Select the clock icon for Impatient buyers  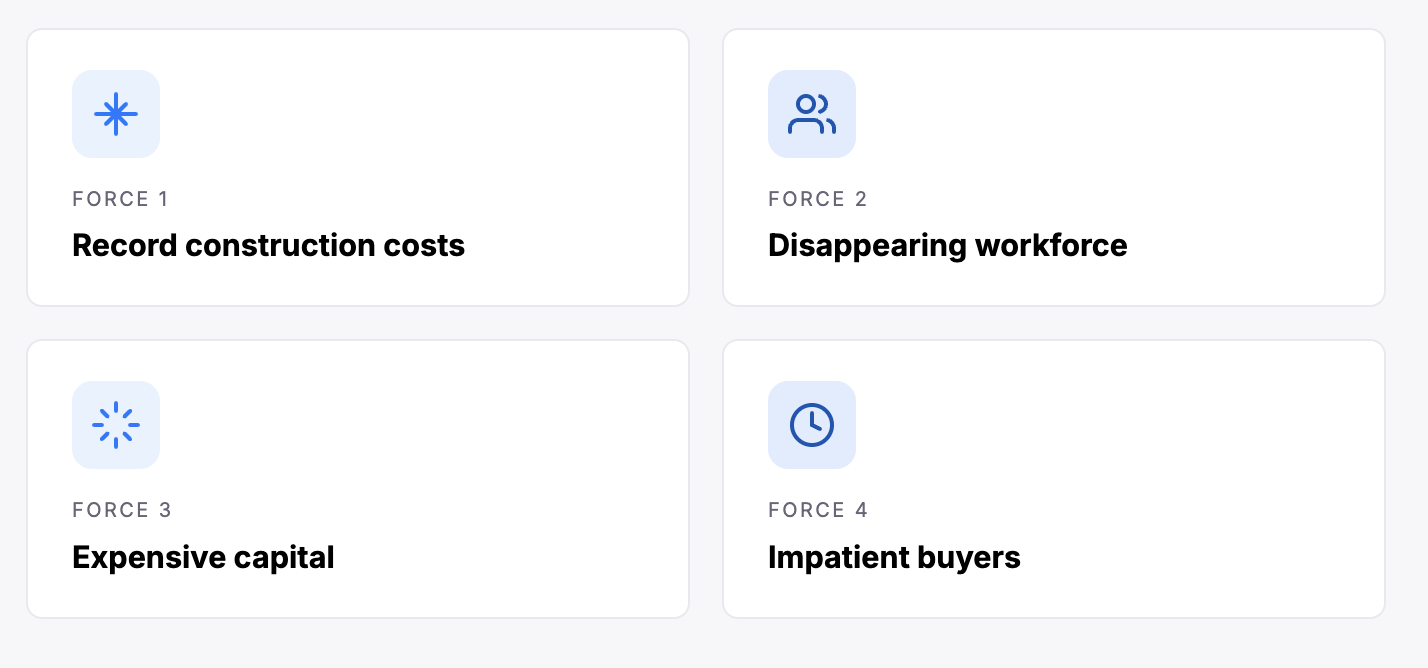[x=812, y=425]
